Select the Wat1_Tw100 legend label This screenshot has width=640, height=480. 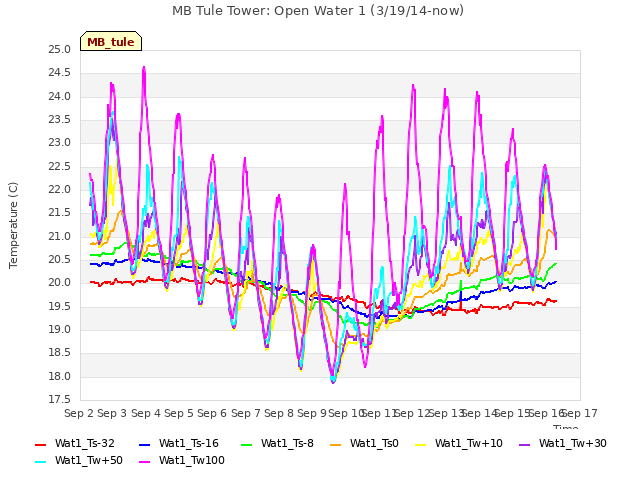[192, 461]
